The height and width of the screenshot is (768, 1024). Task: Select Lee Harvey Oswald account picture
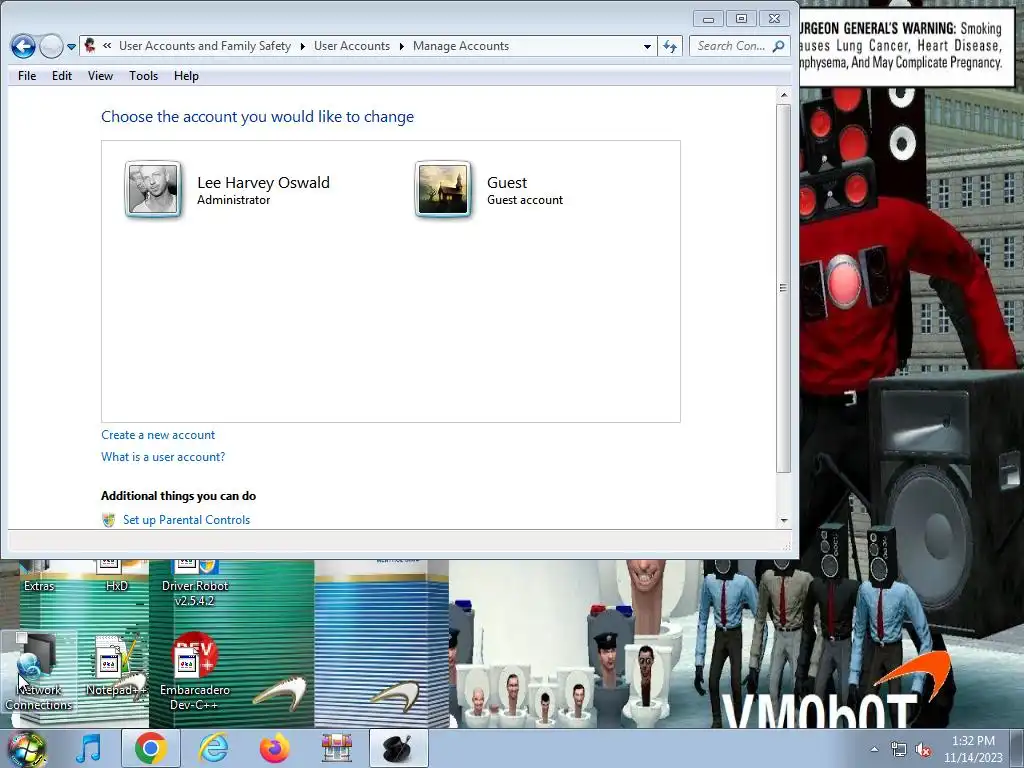pyautogui.click(x=153, y=189)
